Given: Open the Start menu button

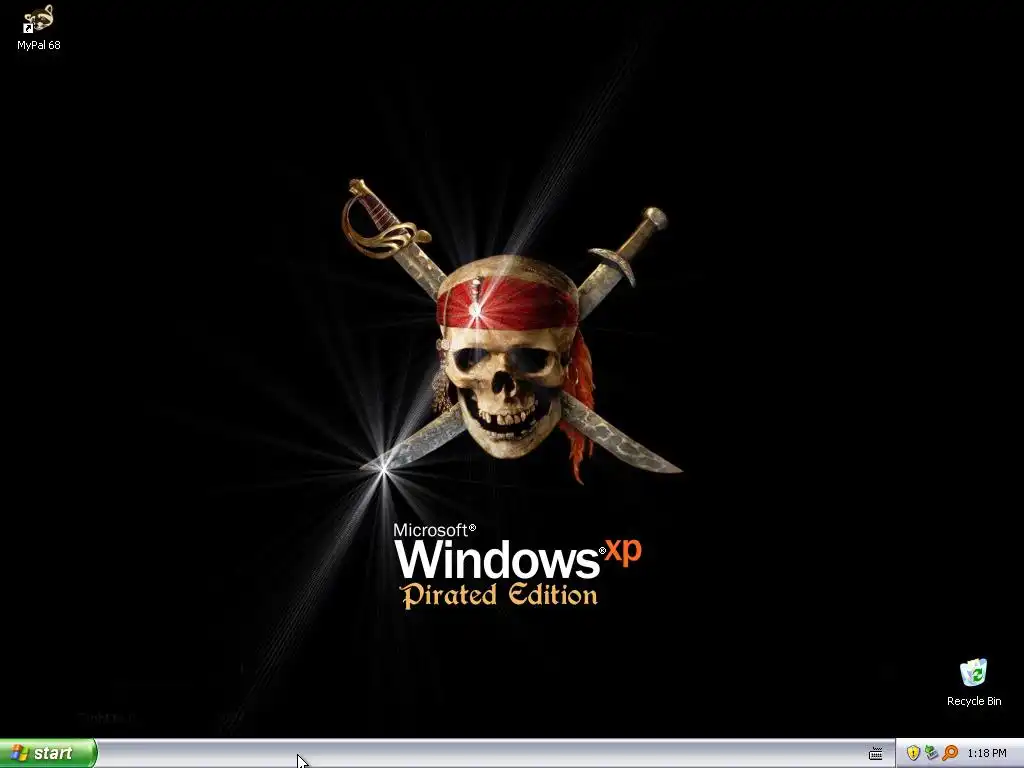Looking at the screenshot, I should click(x=48, y=753).
